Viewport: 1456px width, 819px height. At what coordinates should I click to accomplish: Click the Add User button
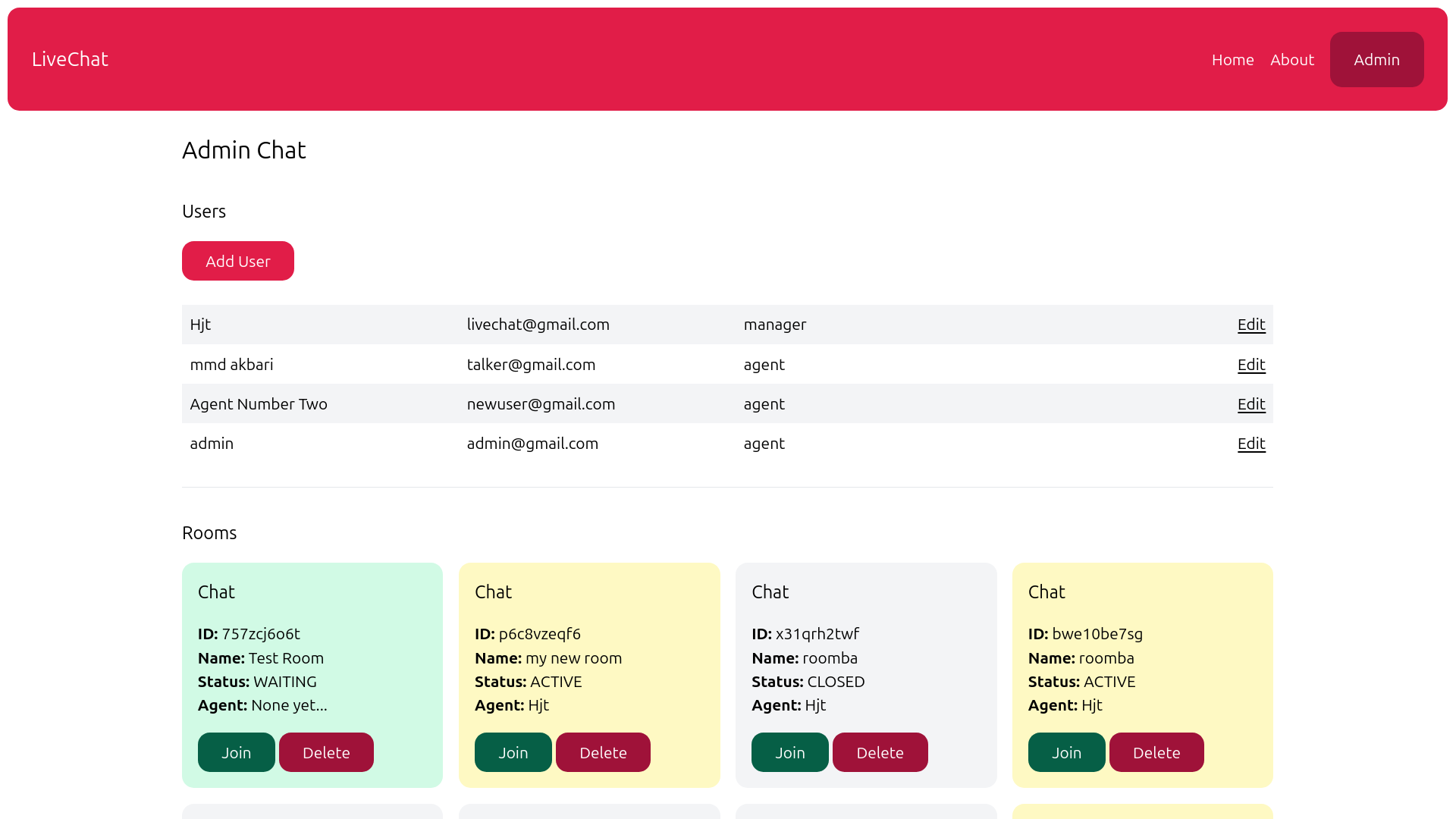[237, 260]
